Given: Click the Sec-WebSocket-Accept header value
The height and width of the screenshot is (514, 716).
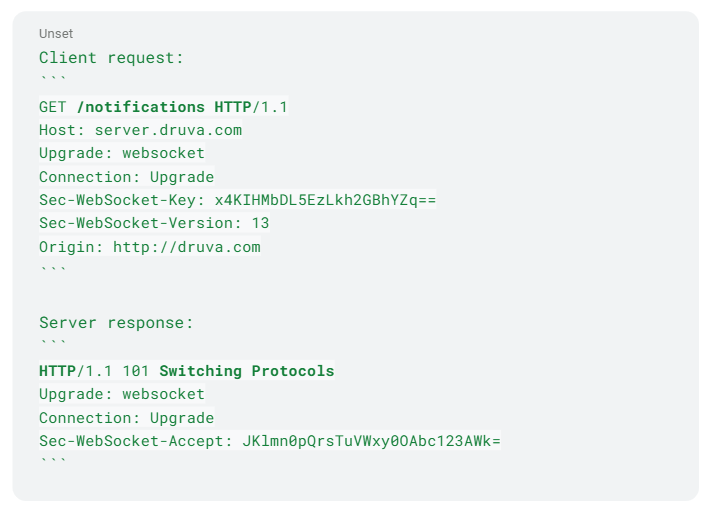Looking at the screenshot, I should (x=371, y=441).
